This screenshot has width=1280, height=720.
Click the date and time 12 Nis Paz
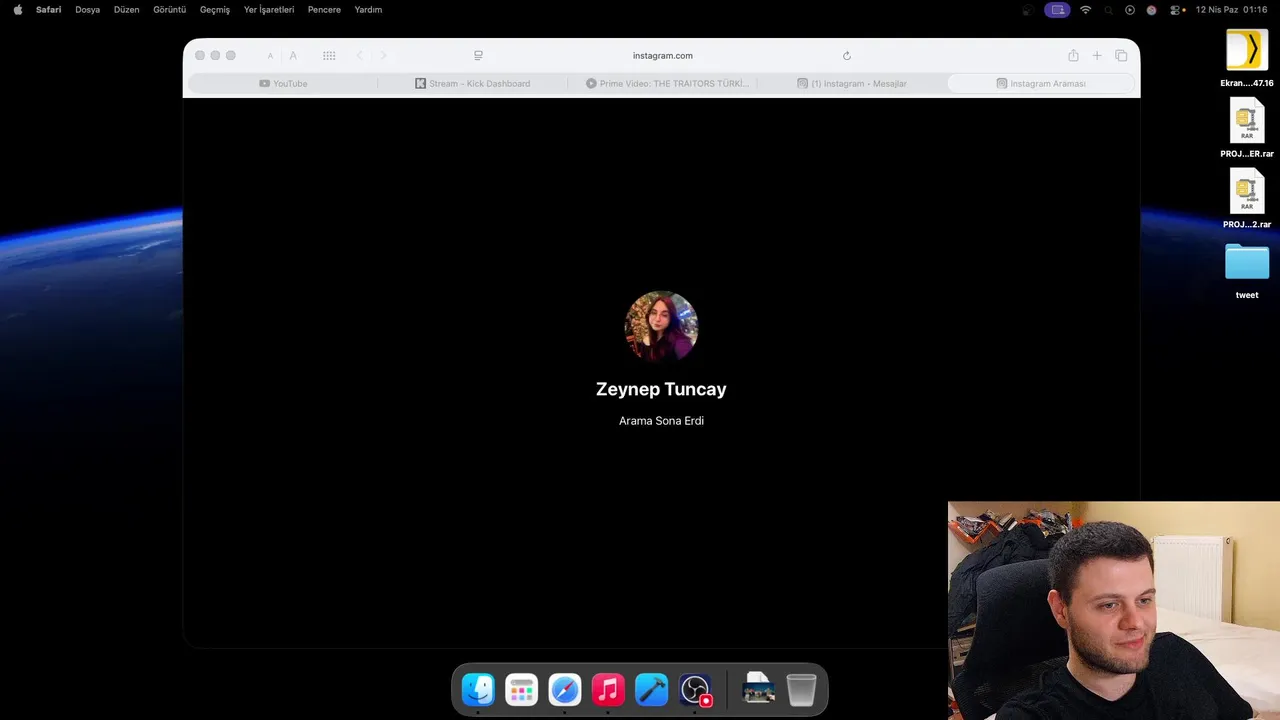pos(1231,10)
